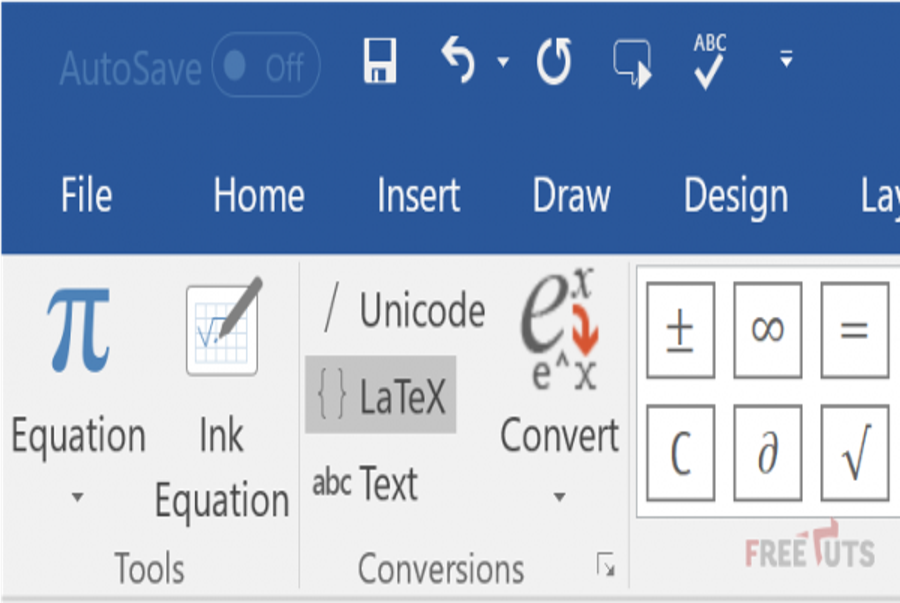Image resolution: width=900 pixels, height=603 pixels.
Task: Insert an equation using the Pi icon
Action: click(x=79, y=330)
